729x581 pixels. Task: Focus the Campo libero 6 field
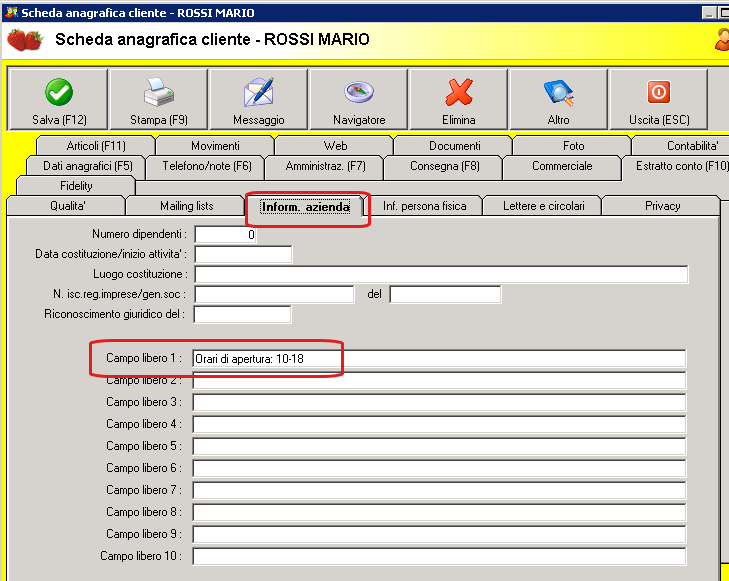[439, 468]
